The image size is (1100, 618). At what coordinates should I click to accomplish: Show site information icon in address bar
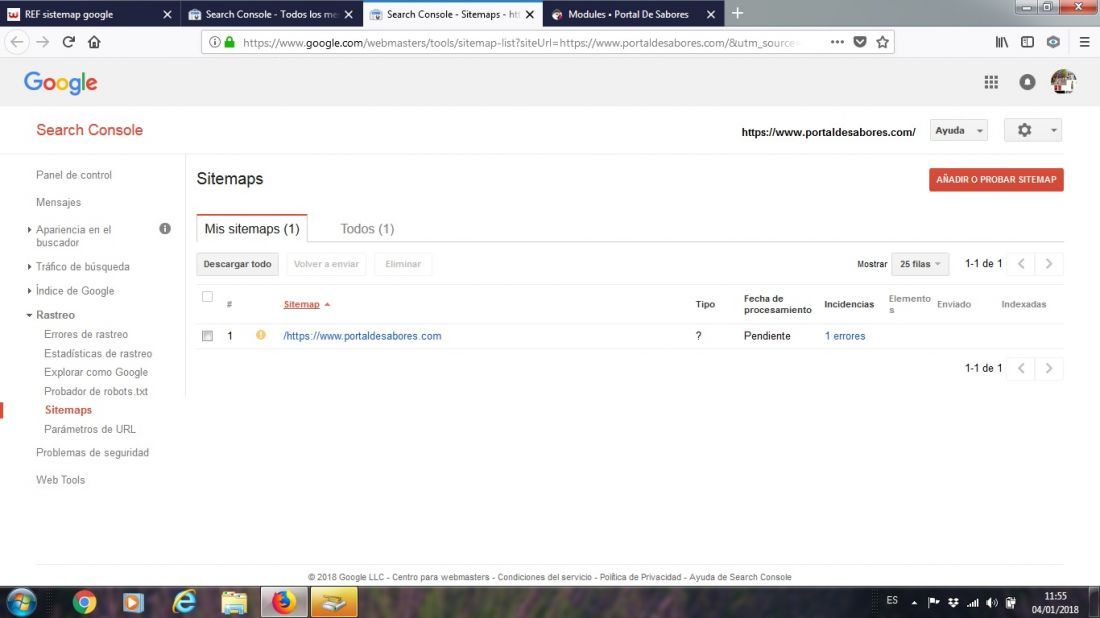click(215, 42)
